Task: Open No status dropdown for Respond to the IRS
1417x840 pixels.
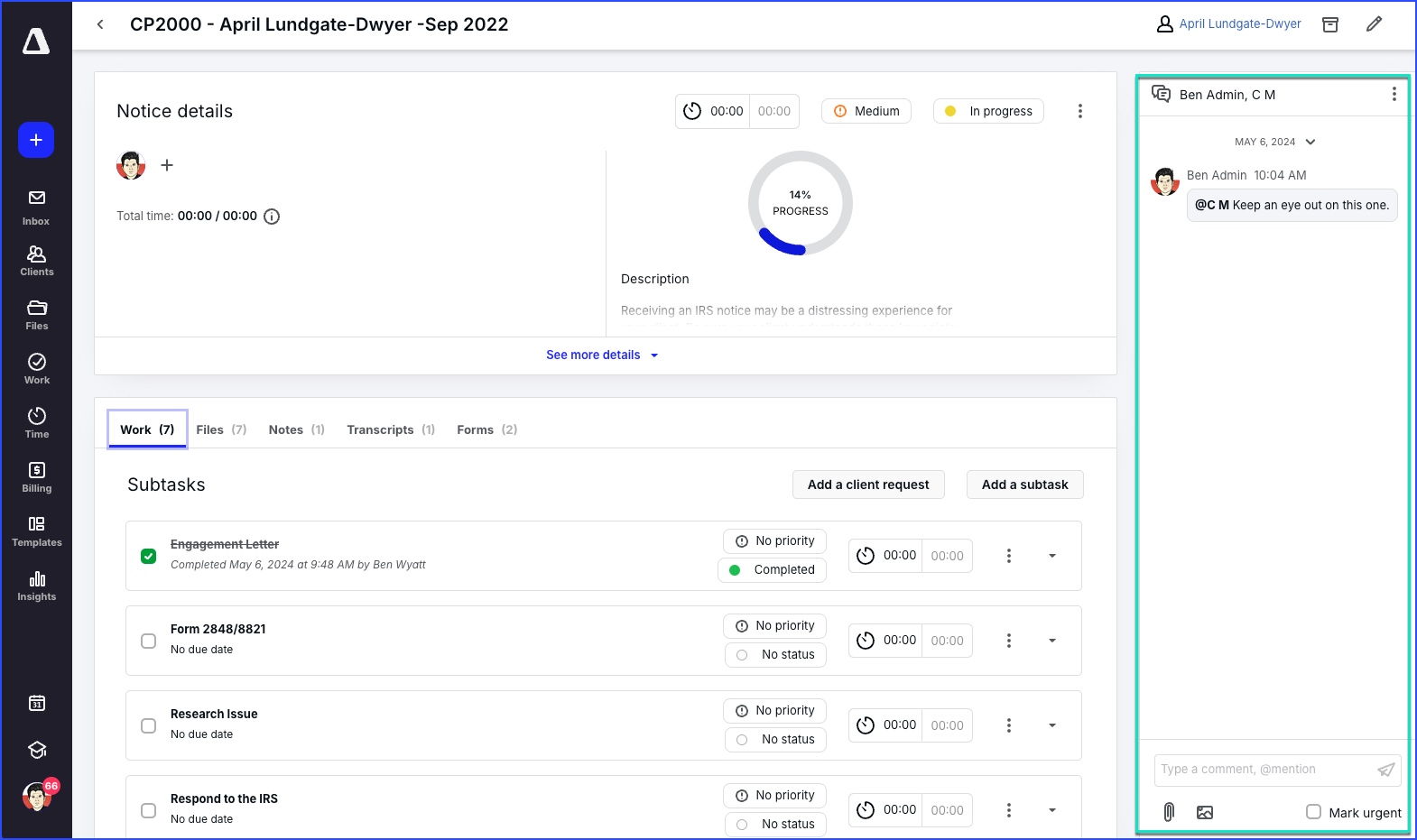Action: pos(775,825)
